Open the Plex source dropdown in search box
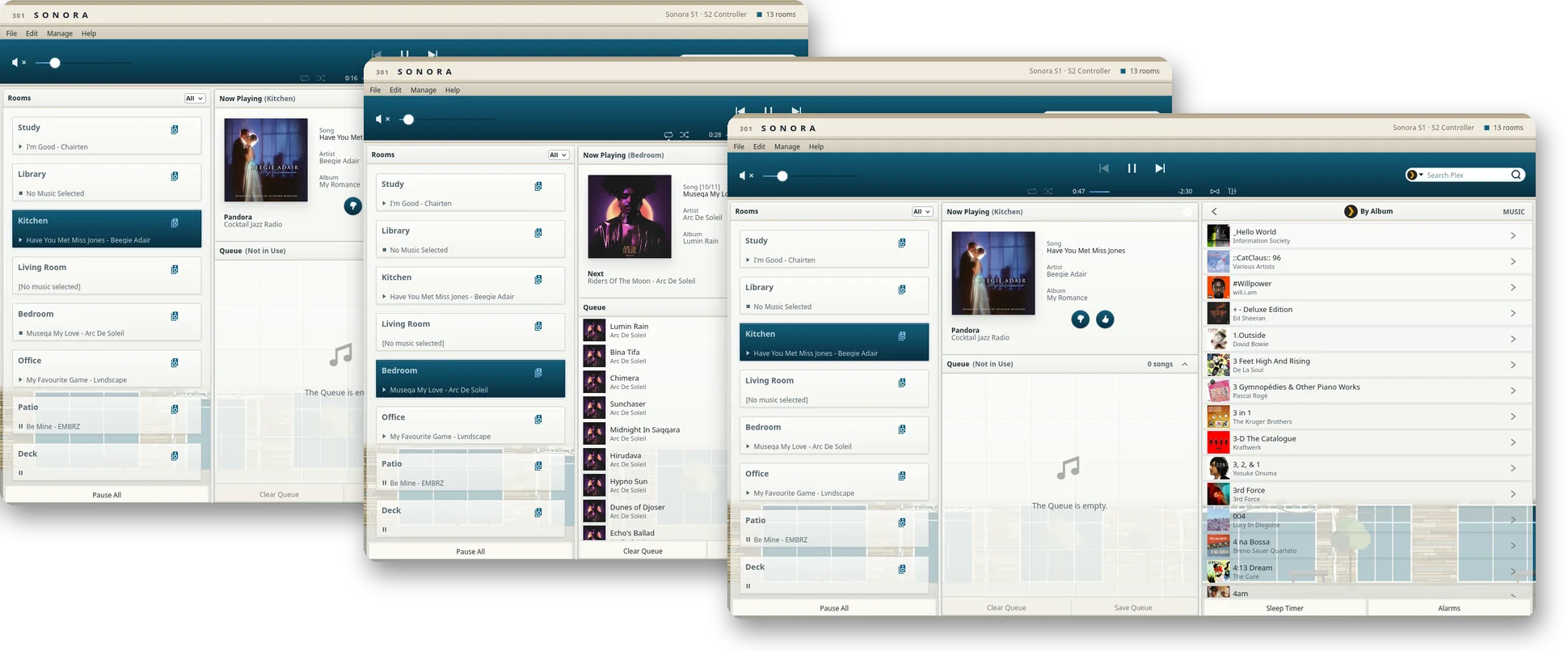The width and height of the screenshot is (1568, 651). [1415, 175]
